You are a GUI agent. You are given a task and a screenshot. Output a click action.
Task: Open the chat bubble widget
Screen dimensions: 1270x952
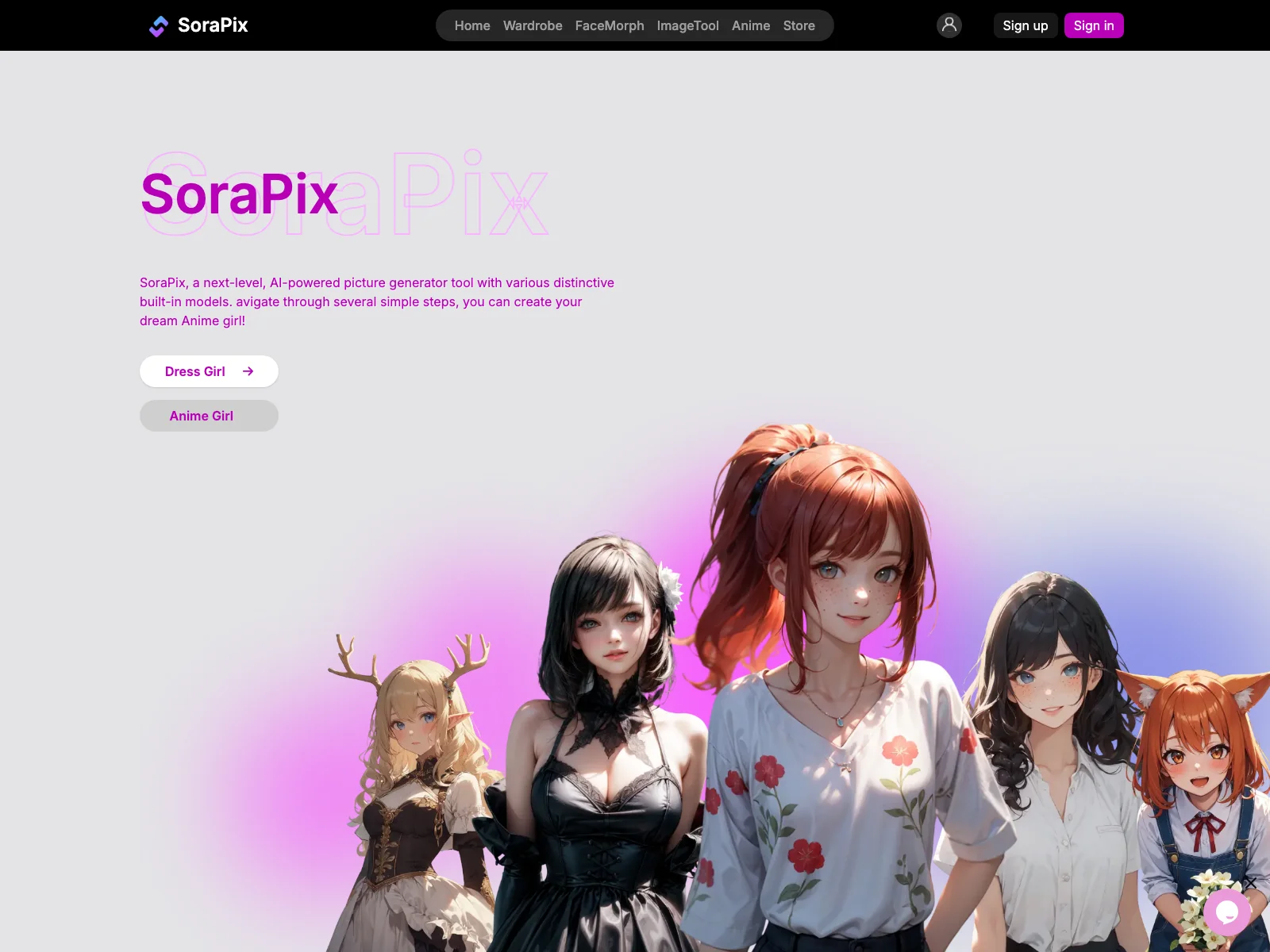1227,912
